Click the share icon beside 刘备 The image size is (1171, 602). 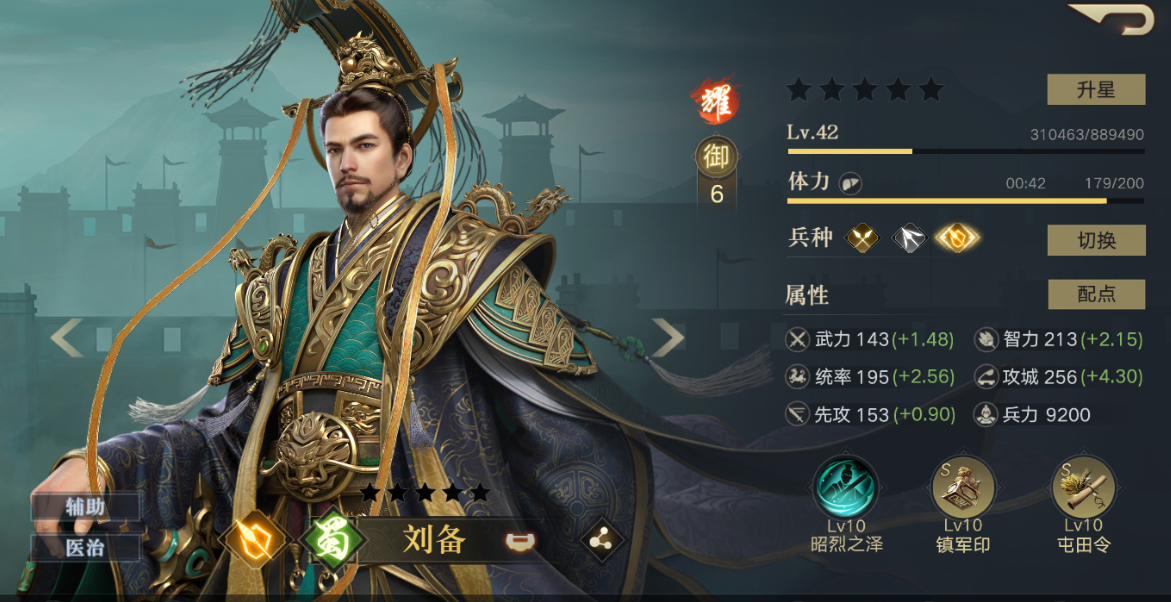click(602, 539)
